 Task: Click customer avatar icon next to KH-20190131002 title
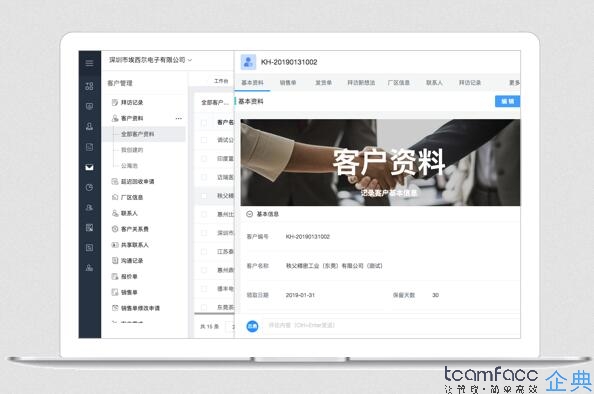pyautogui.click(x=249, y=62)
